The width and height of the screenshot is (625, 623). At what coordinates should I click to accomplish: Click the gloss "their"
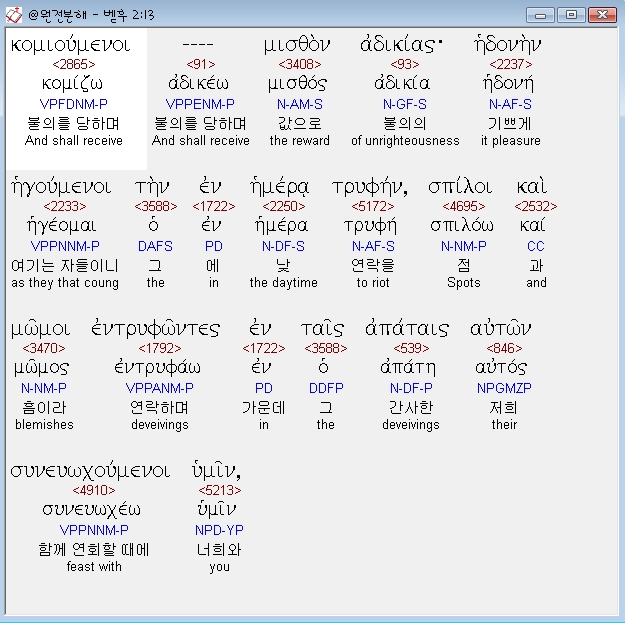(x=504, y=425)
